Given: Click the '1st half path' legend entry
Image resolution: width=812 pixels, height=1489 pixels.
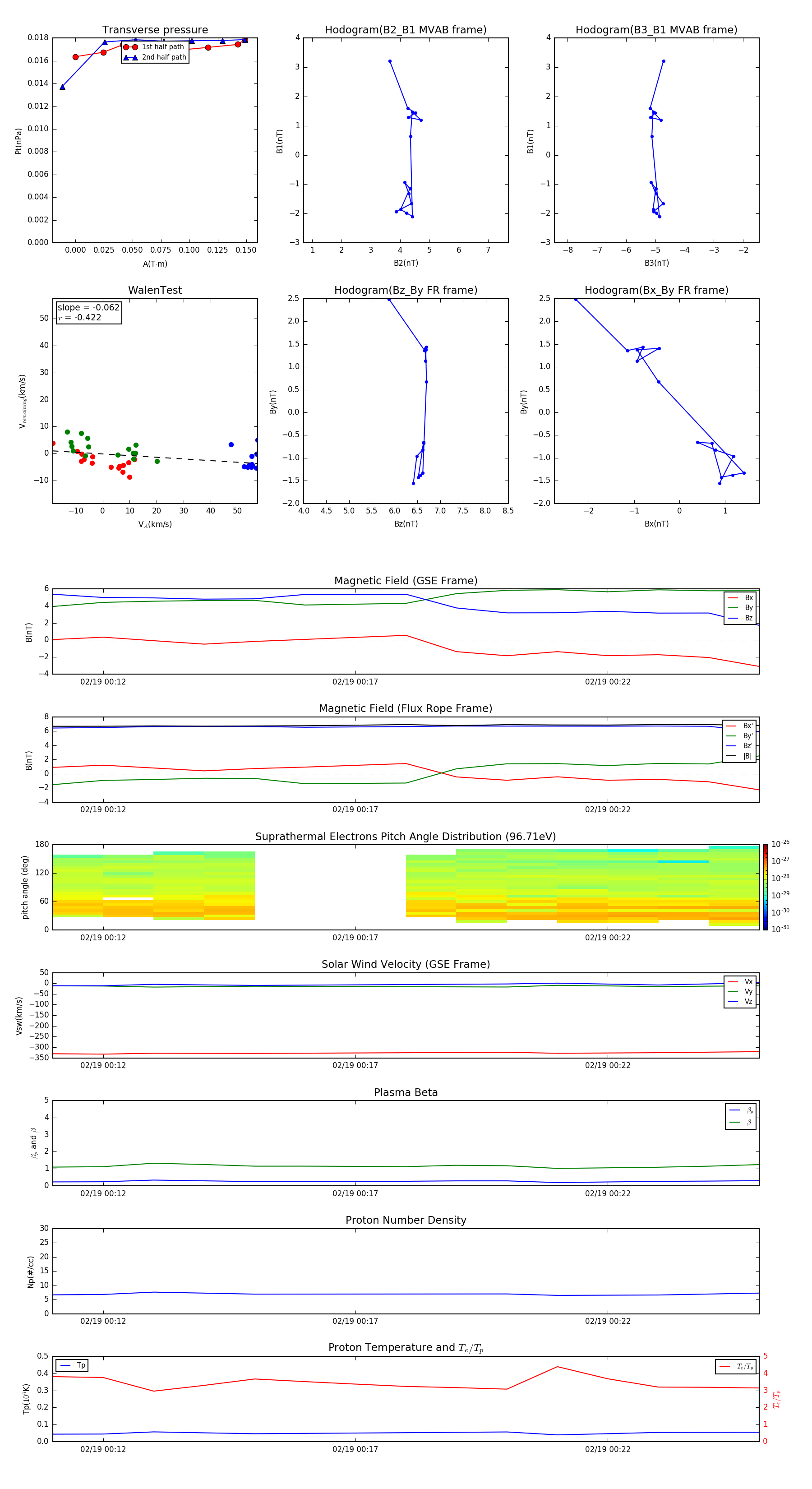Looking at the screenshot, I should click(154, 47).
